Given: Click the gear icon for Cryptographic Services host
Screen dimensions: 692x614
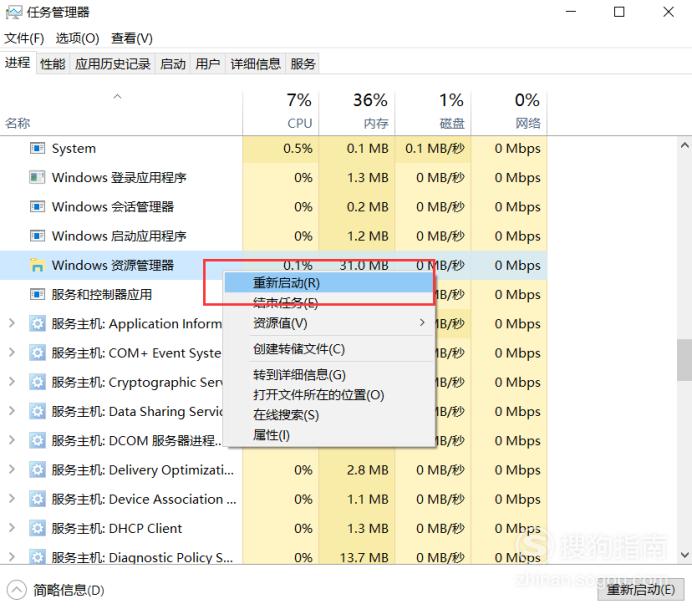Looking at the screenshot, I should [x=37, y=382].
